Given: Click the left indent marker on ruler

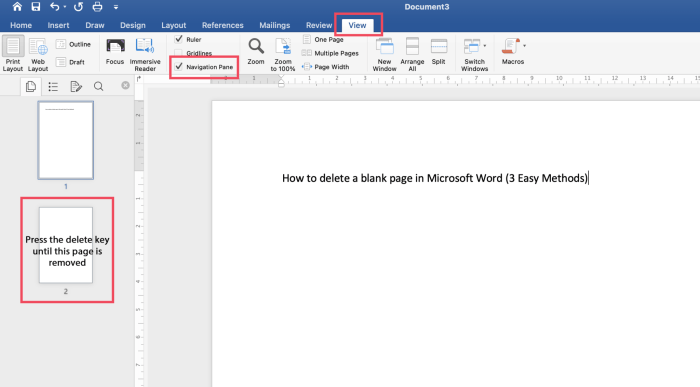Looking at the screenshot, I should [x=281, y=84].
